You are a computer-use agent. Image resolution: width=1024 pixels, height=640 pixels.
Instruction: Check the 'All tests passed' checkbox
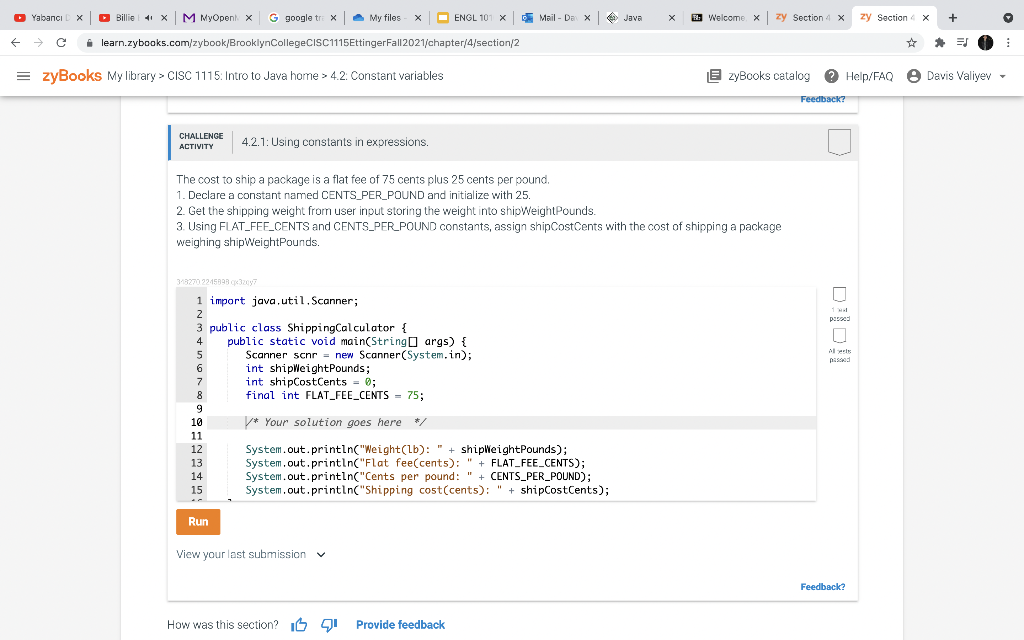[839, 334]
